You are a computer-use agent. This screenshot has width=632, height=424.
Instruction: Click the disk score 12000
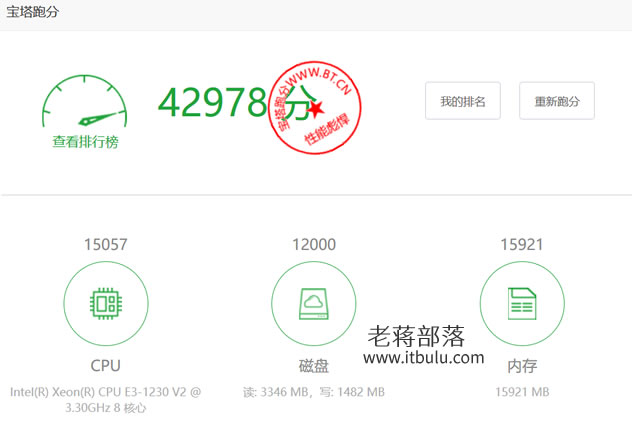tap(314, 244)
